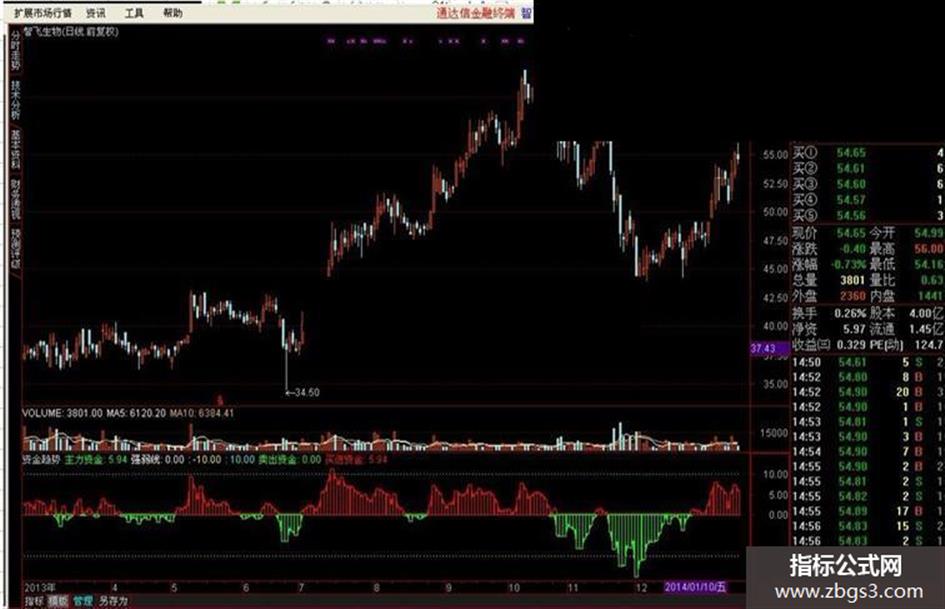
Task: Select the 买② 54.61 bid row
Action: [x=868, y=169]
